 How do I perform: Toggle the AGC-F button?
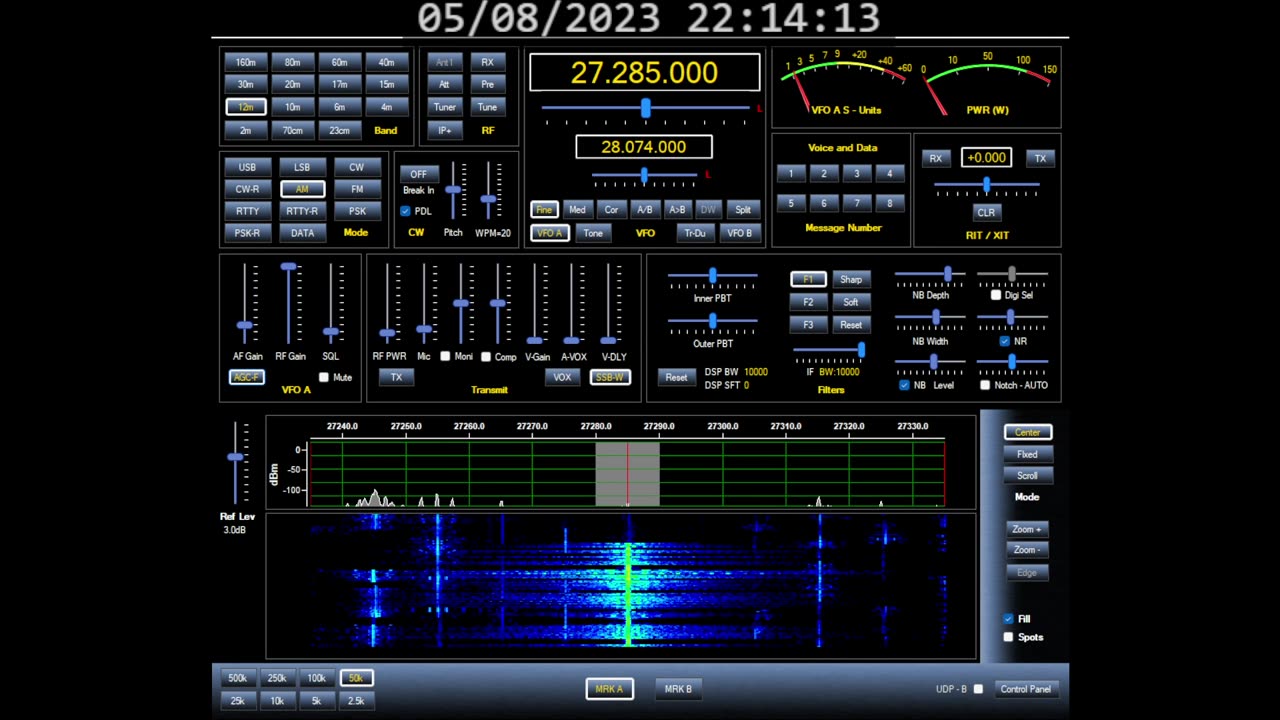tap(246, 377)
